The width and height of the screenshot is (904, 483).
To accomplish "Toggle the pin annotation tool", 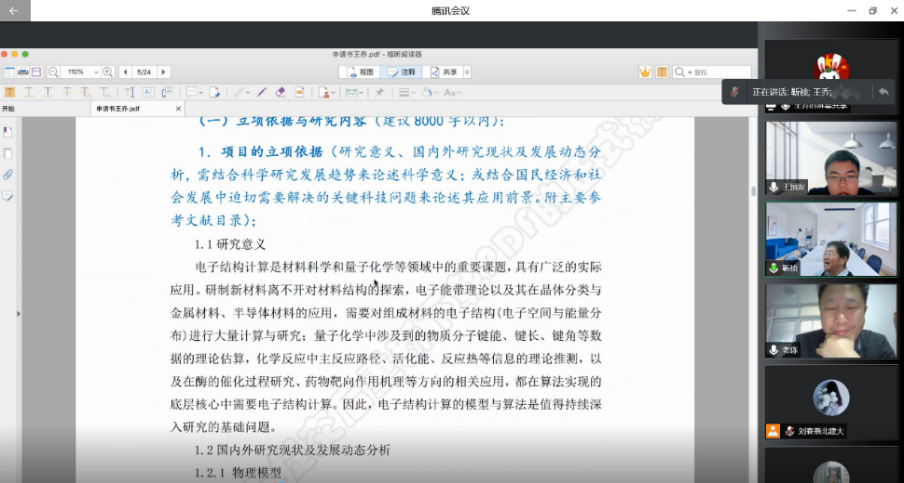I will (379, 92).
